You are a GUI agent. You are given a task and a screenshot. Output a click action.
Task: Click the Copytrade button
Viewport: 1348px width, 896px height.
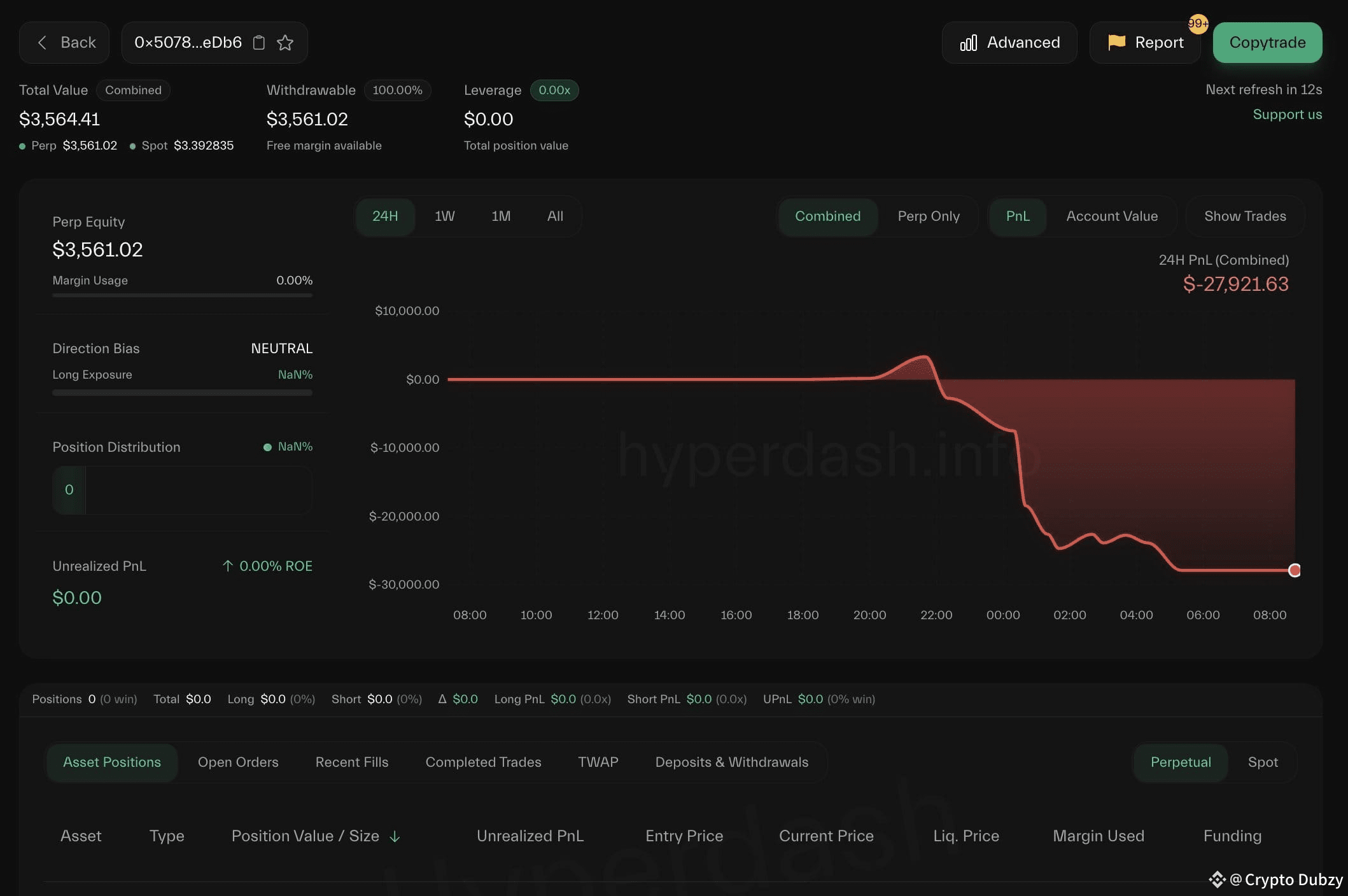click(x=1267, y=43)
